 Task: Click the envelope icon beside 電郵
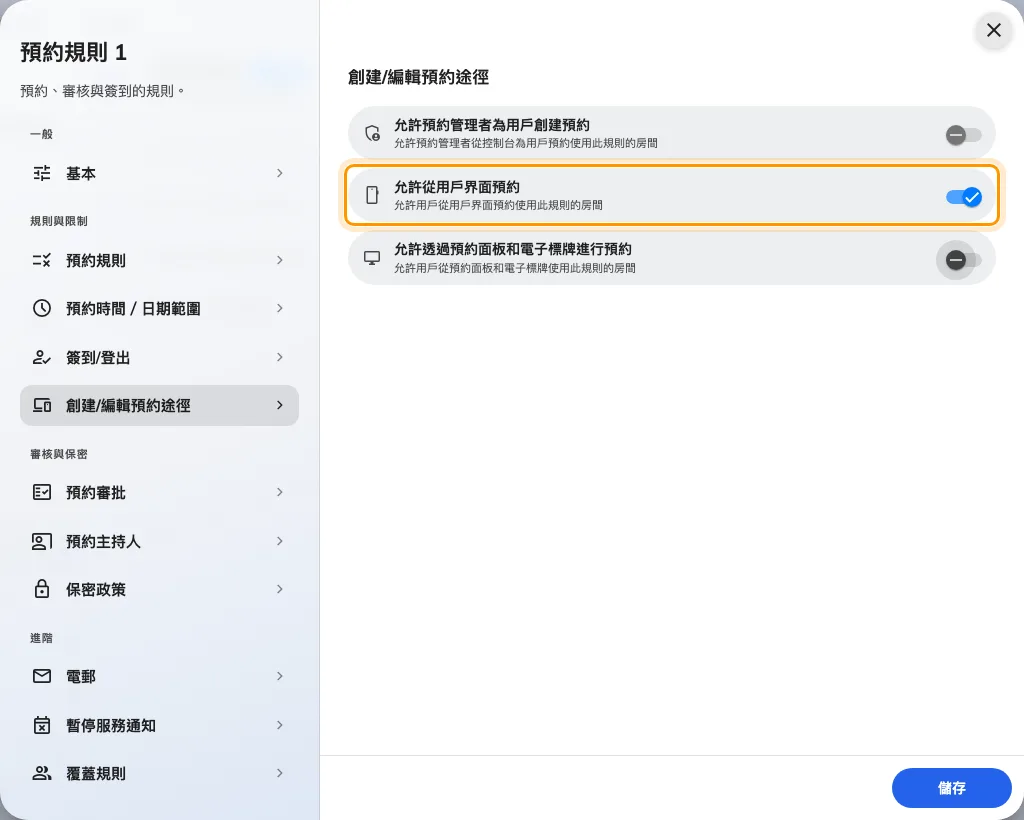(x=42, y=676)
